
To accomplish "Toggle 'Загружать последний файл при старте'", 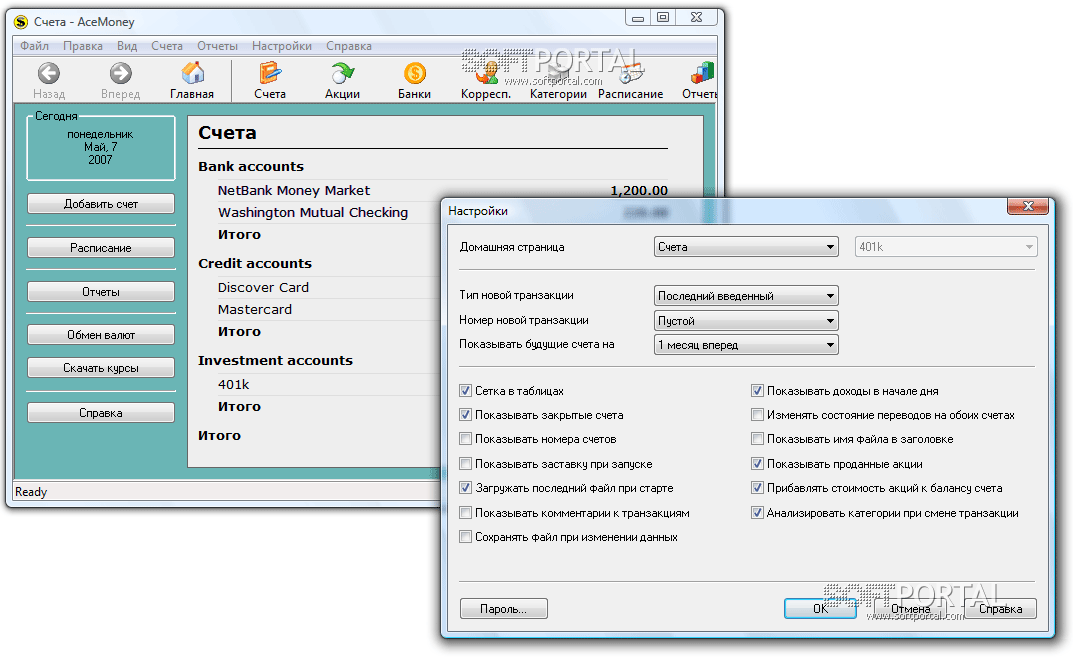I will coord(465,488).
